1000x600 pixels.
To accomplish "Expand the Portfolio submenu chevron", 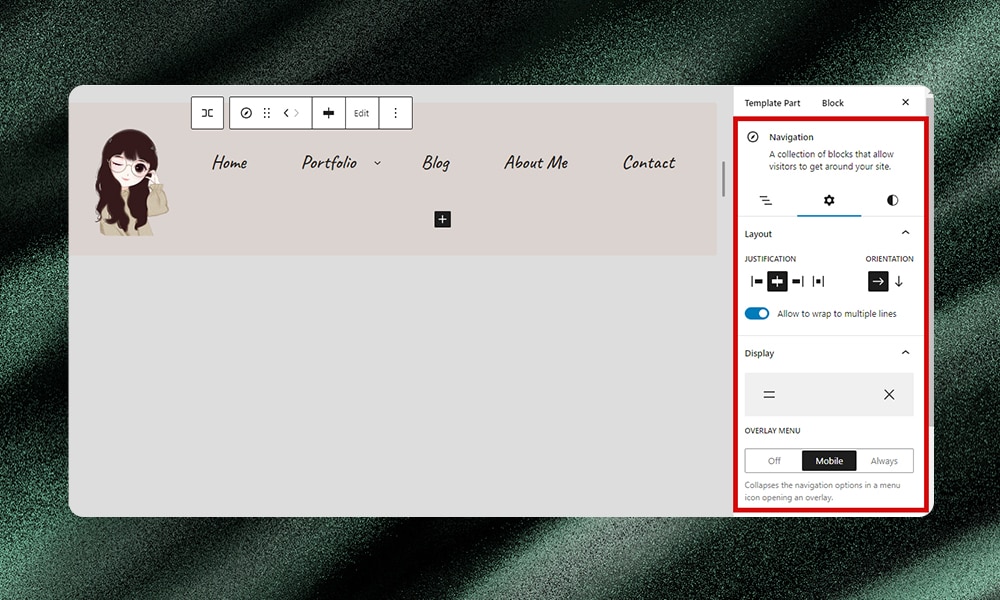I will (x=377, y=162).
